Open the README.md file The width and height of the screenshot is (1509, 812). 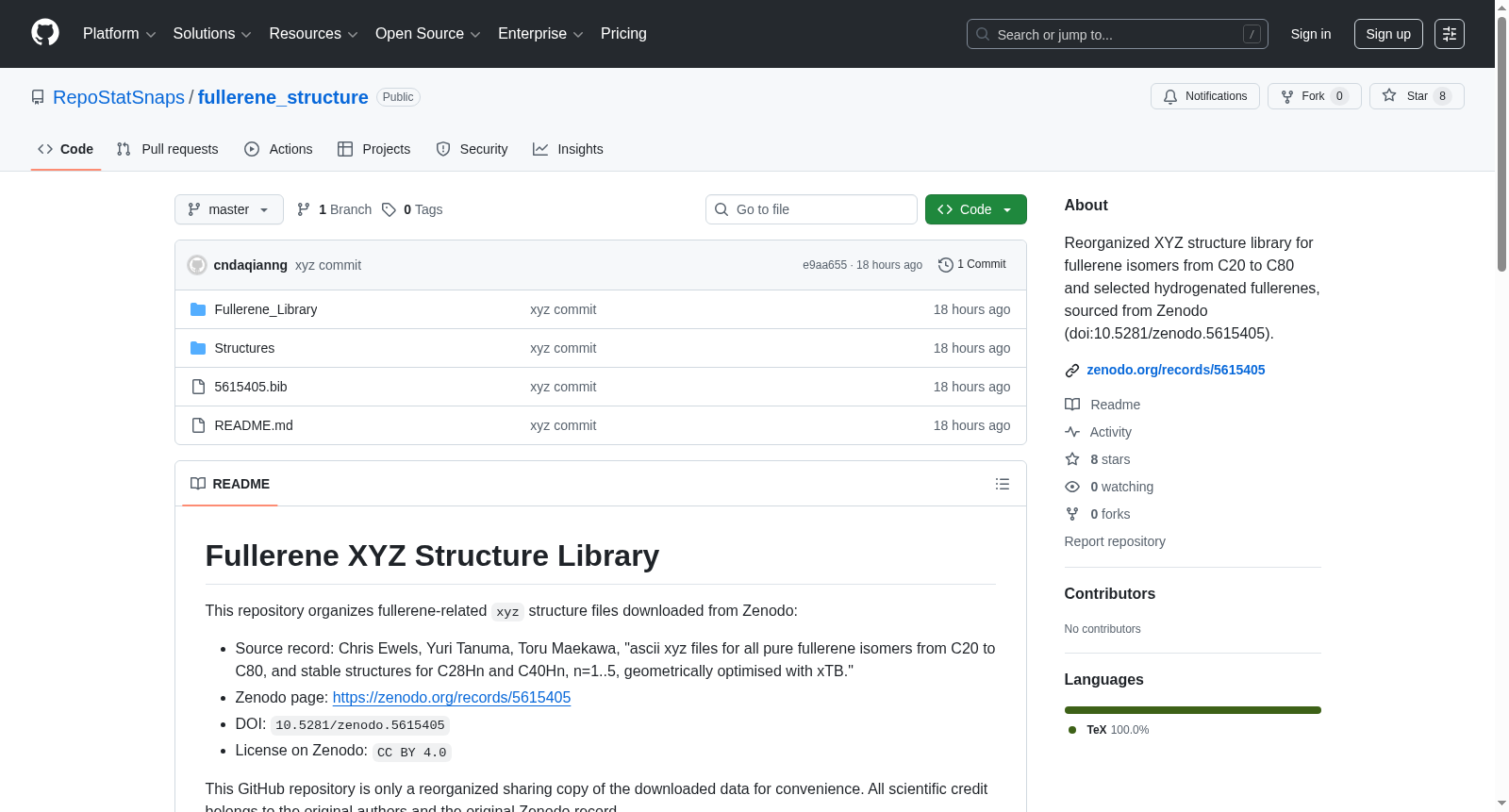[x=254, y=425]
